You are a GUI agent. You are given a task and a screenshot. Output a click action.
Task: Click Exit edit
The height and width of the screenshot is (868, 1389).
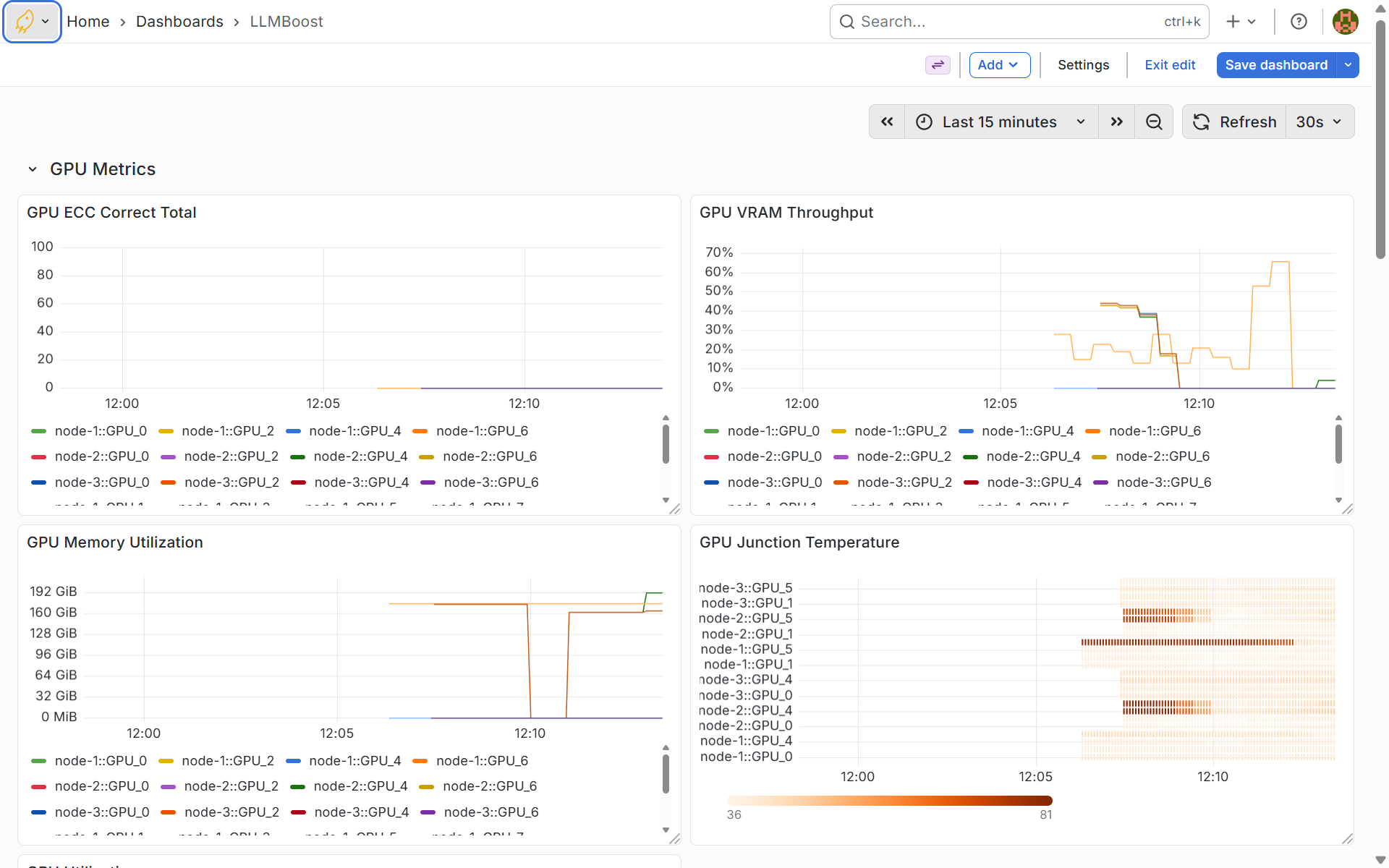point(1170,64)
